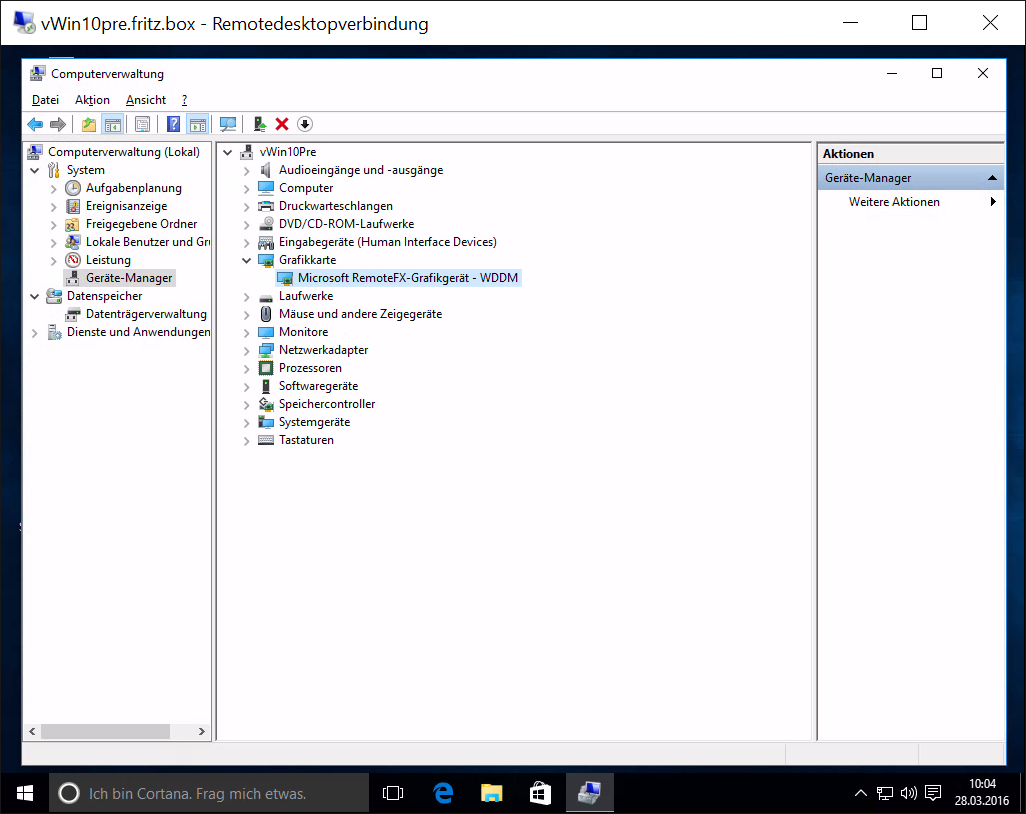
Task: Click the right arrow of the left pane scrollbar
Action: click(x=202, y=732)
